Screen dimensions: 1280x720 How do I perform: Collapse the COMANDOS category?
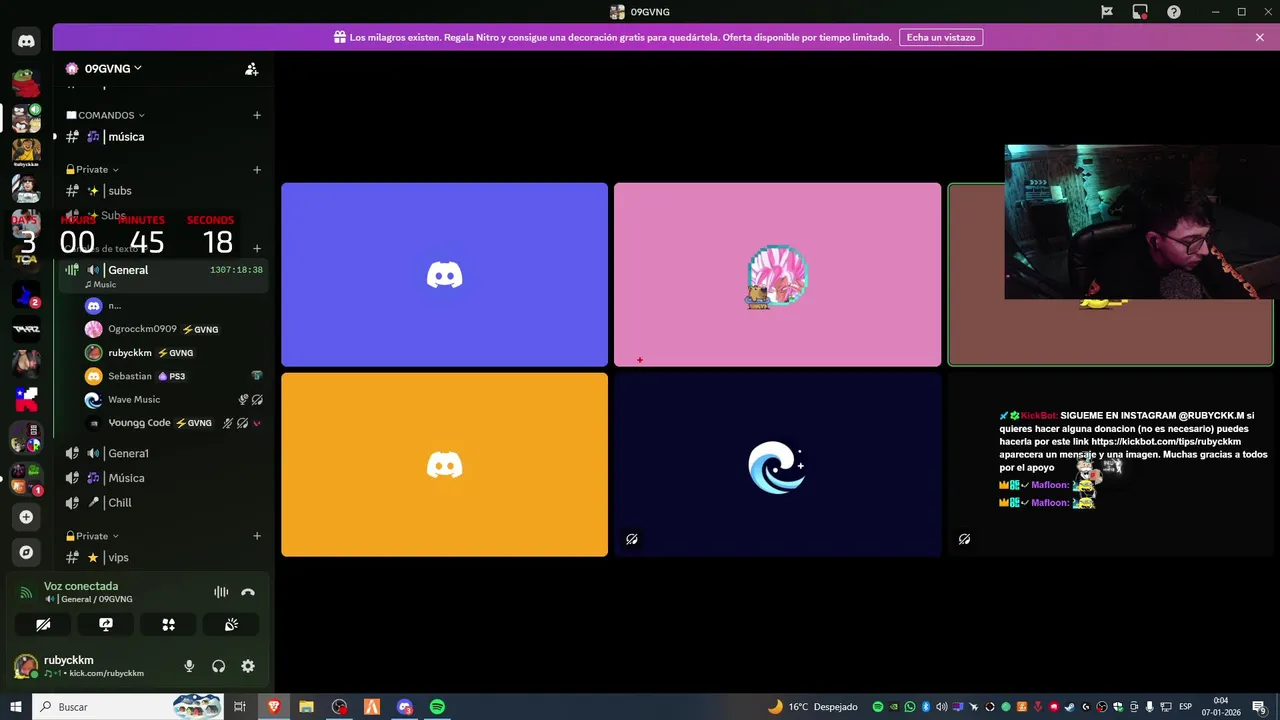point(105,115)
